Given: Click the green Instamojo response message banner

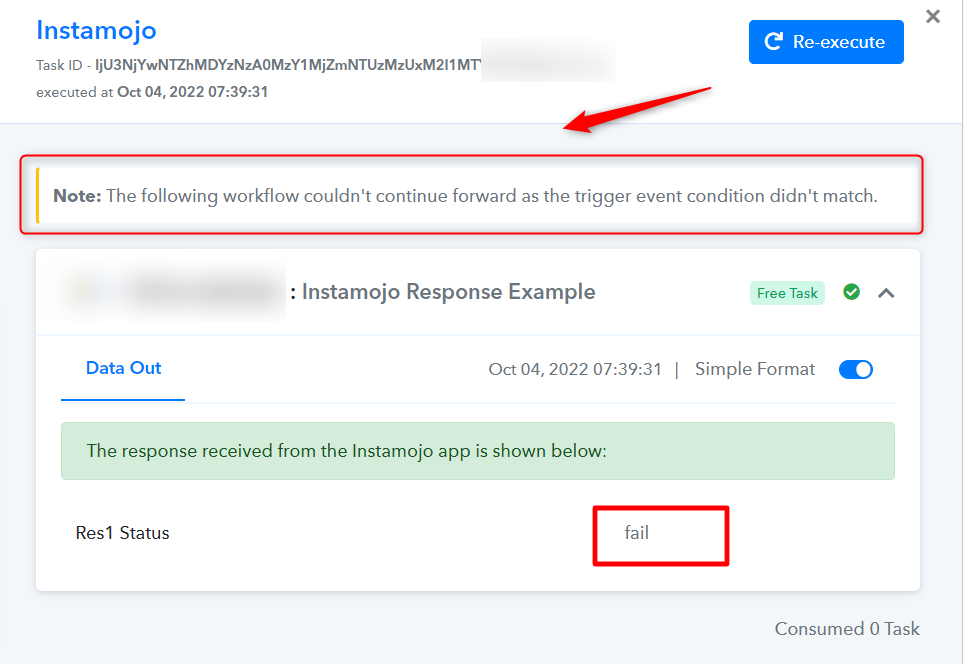Looking at the screenshot, I should (478, 451).
